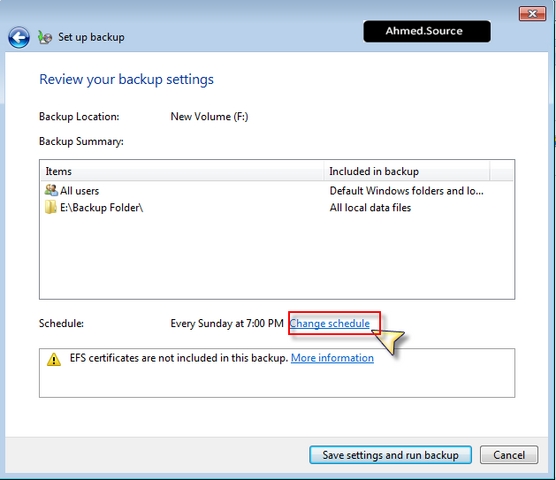Close the backup dialog window
Image resolution: width=556 pixels, height=480 pixels.
pyautogui.click(x=532, y=14)
